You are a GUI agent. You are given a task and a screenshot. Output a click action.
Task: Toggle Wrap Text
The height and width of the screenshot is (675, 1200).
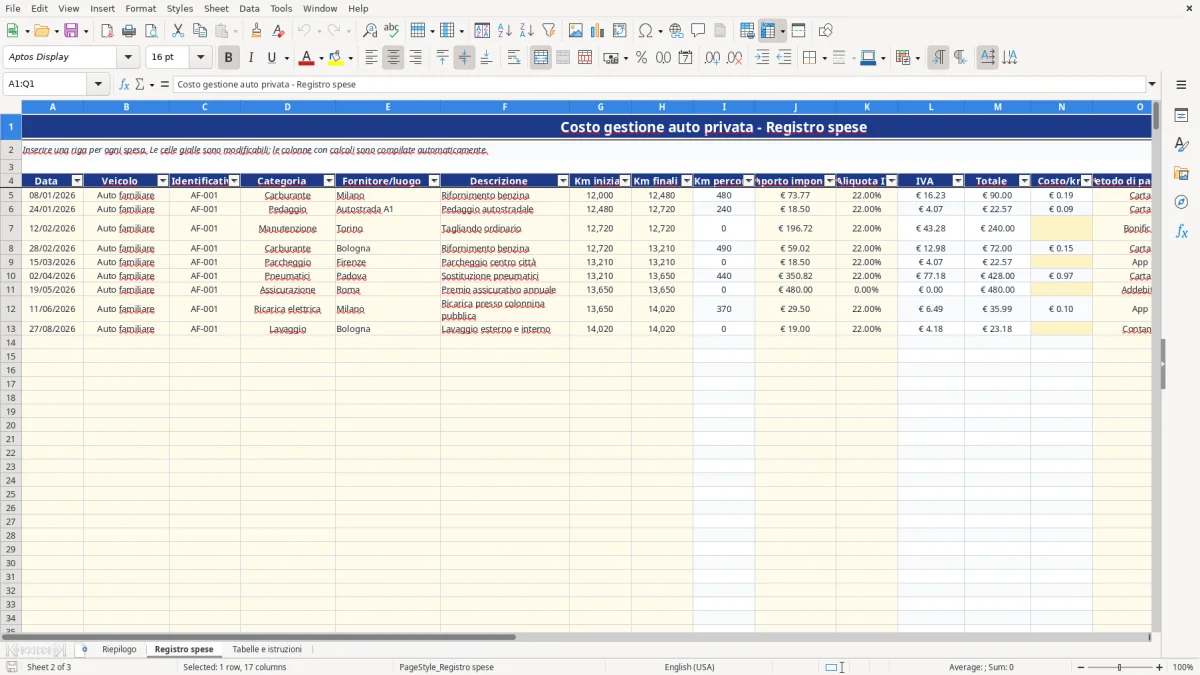coord(514,58)
